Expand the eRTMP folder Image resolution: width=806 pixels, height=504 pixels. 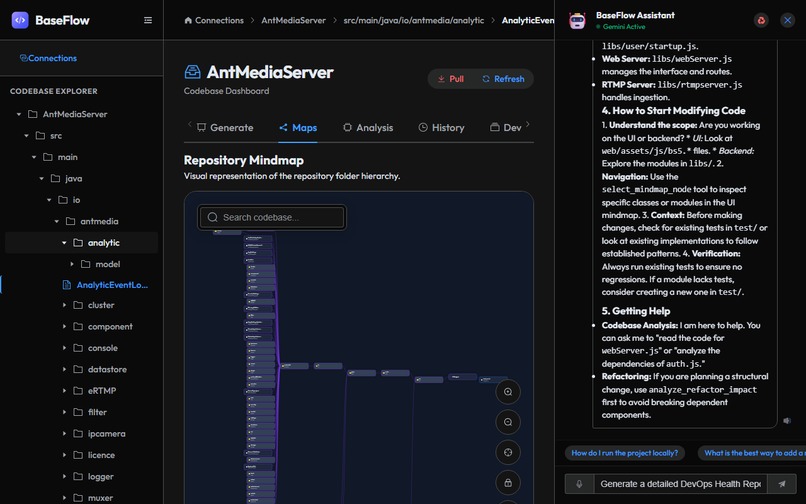pos(64,391)
